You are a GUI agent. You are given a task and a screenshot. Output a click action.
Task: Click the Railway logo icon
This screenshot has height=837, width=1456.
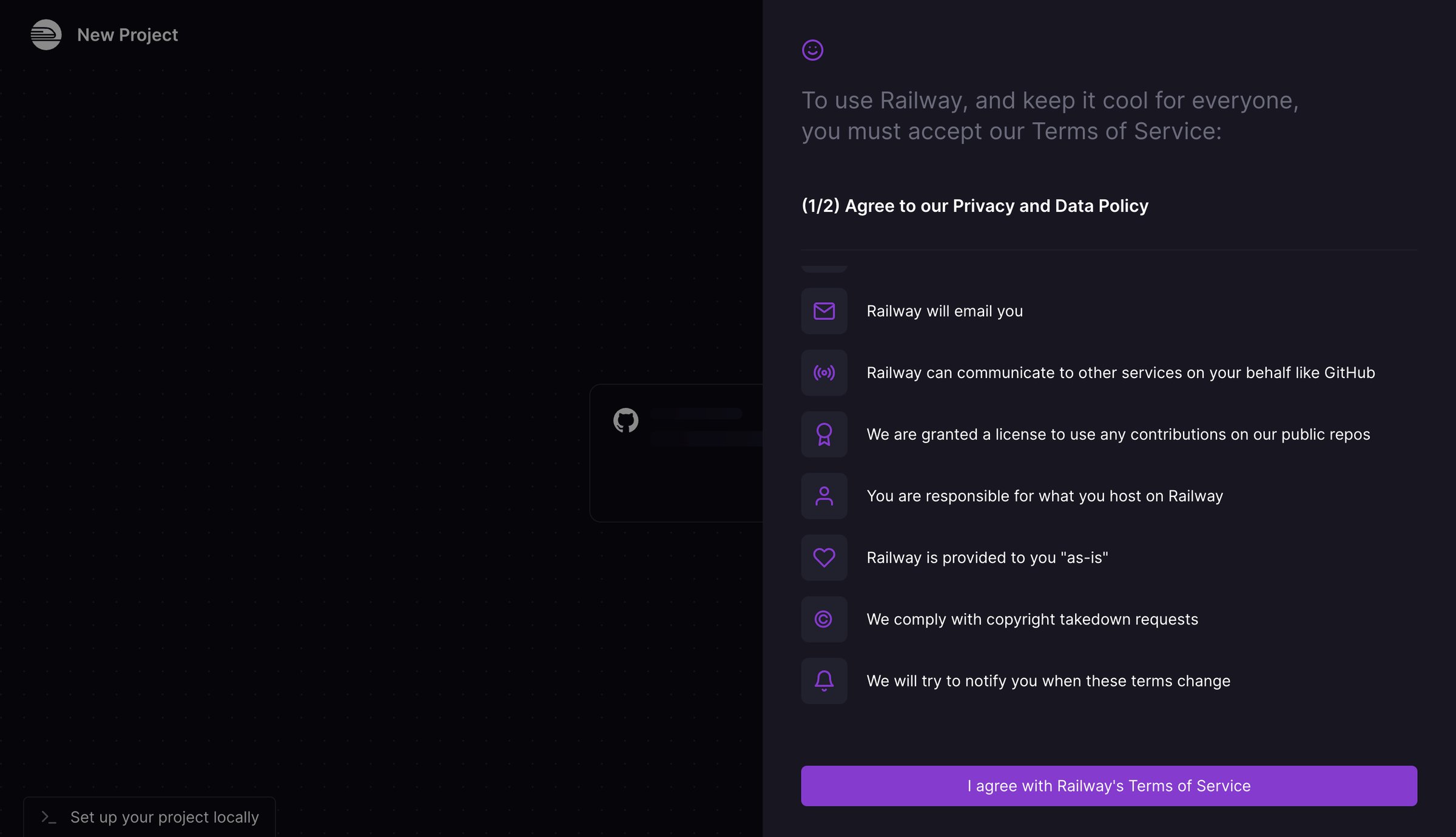coord(46,35)
